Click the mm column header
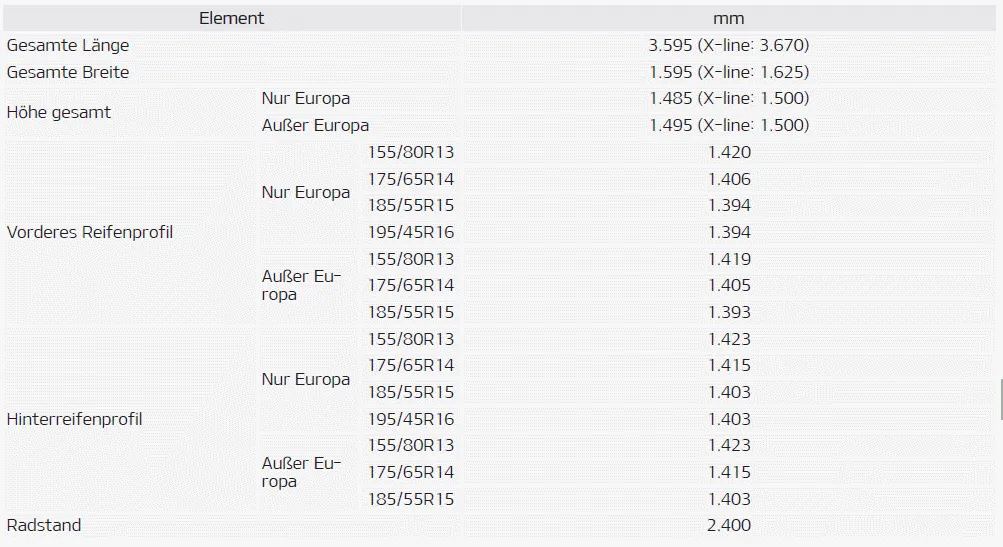This screenshot has height=547, width=1003. pyautogui.click(x=729, y=18)
